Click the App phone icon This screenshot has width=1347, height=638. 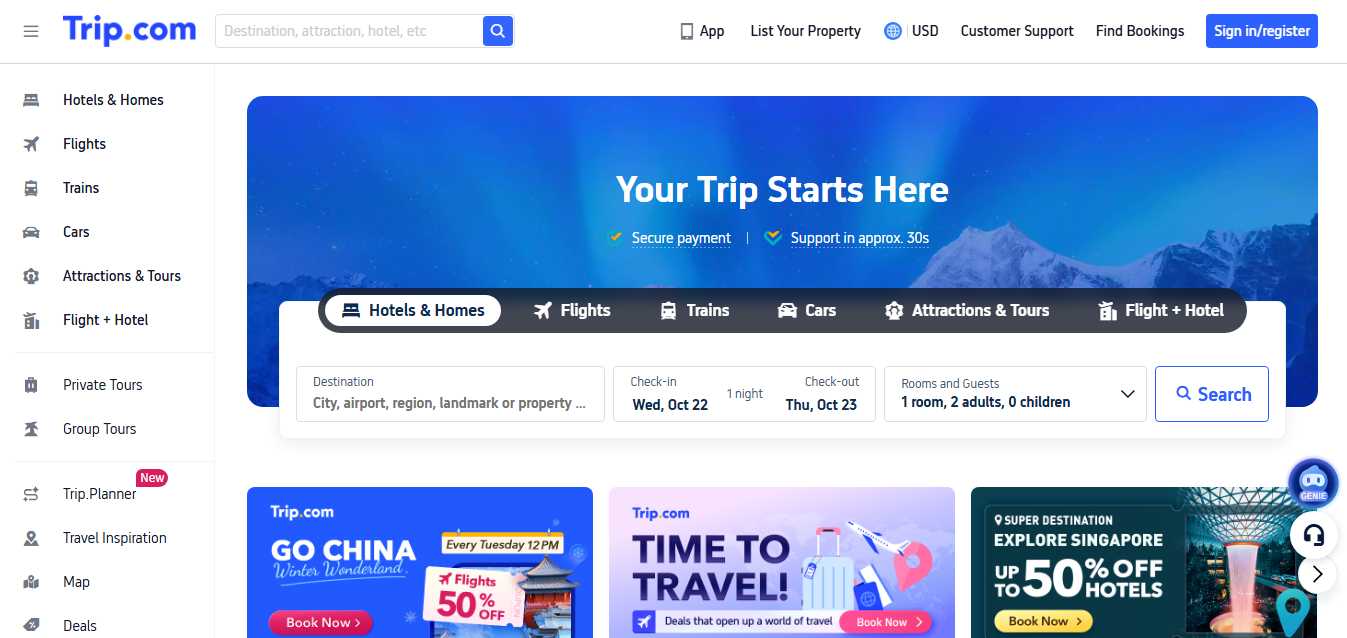pos(687,31)
